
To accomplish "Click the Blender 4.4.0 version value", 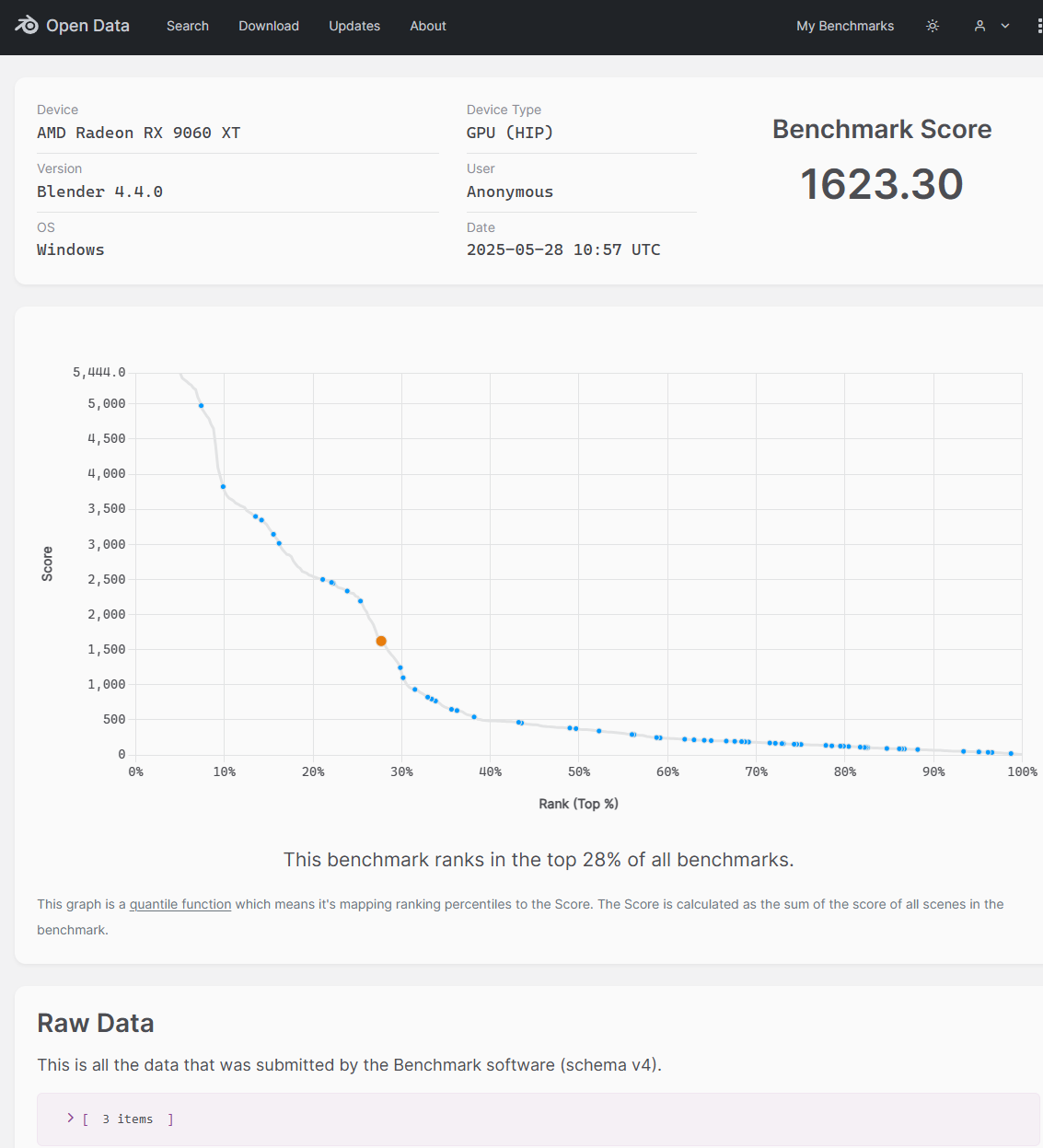I will [99, 191].
